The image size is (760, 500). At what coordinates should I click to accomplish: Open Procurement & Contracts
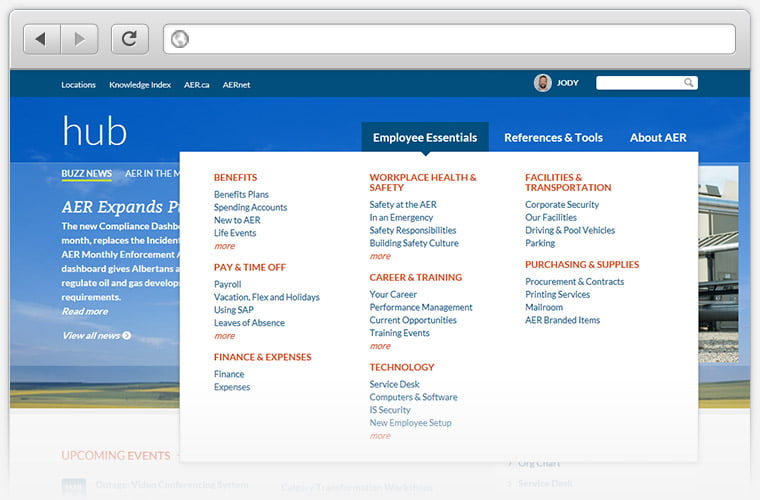click(x=575, y=281)
